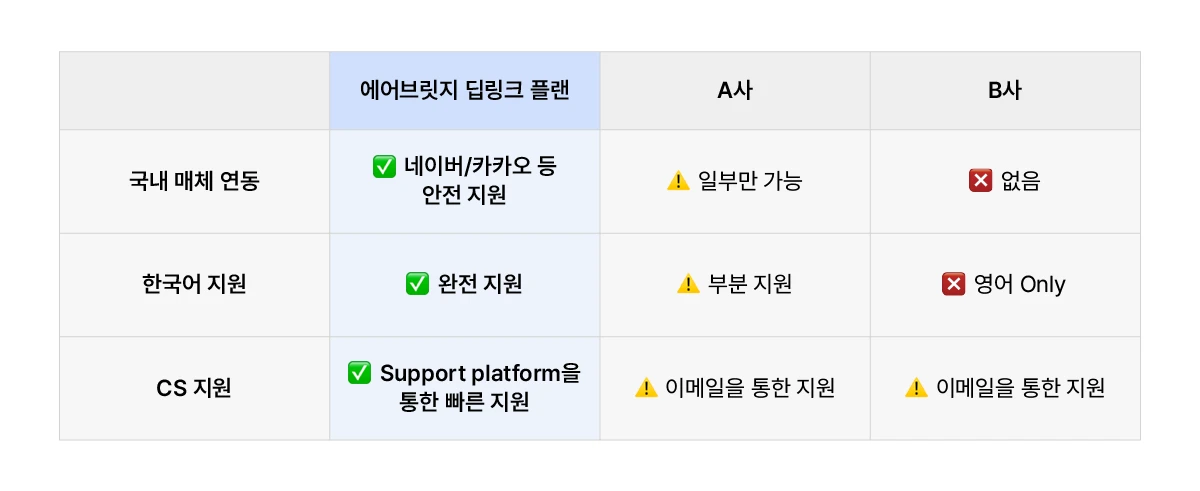Click the 일부만 가능 text
Image resolution: width=1200 pixels, height=491 pixels.
(x=749, y=181)
